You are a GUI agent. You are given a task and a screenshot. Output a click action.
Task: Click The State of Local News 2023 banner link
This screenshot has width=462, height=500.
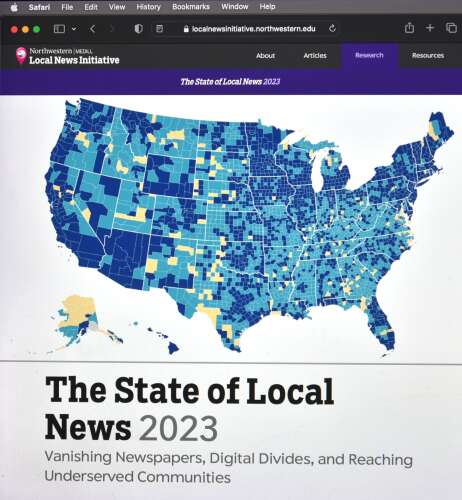[x=230, y=82]
